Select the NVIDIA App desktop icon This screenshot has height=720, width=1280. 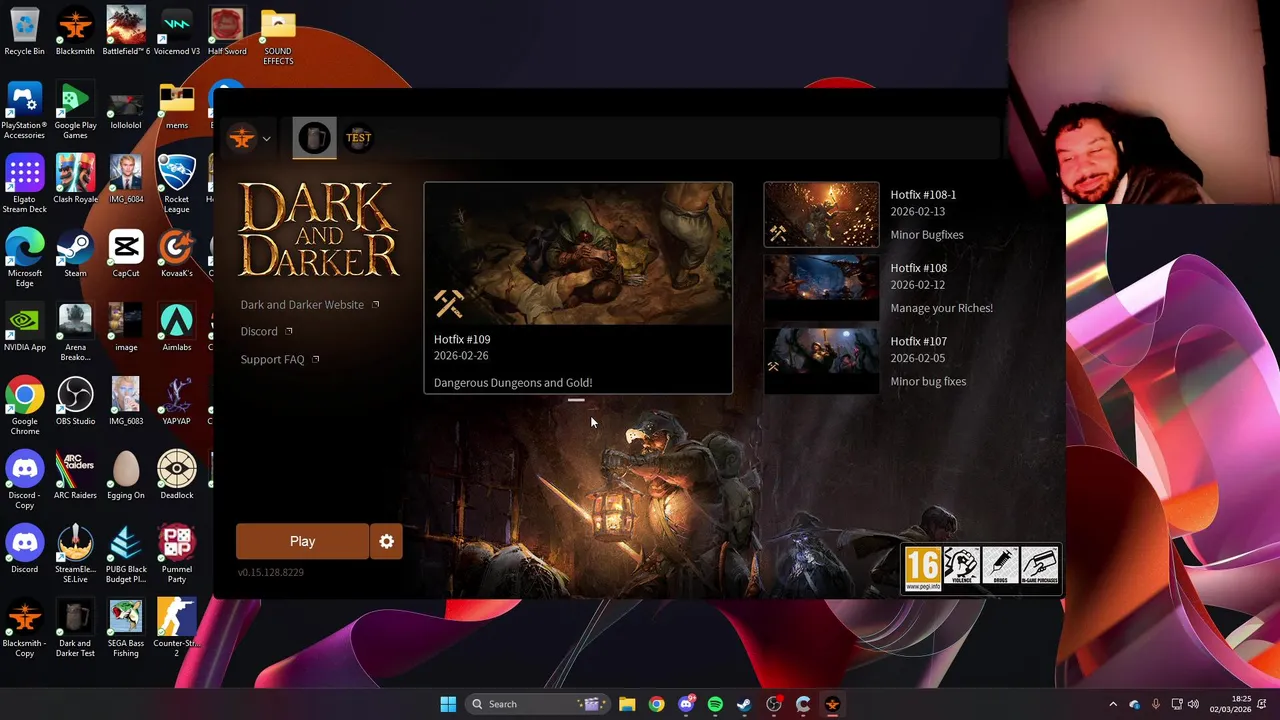[x=24, y=327]
